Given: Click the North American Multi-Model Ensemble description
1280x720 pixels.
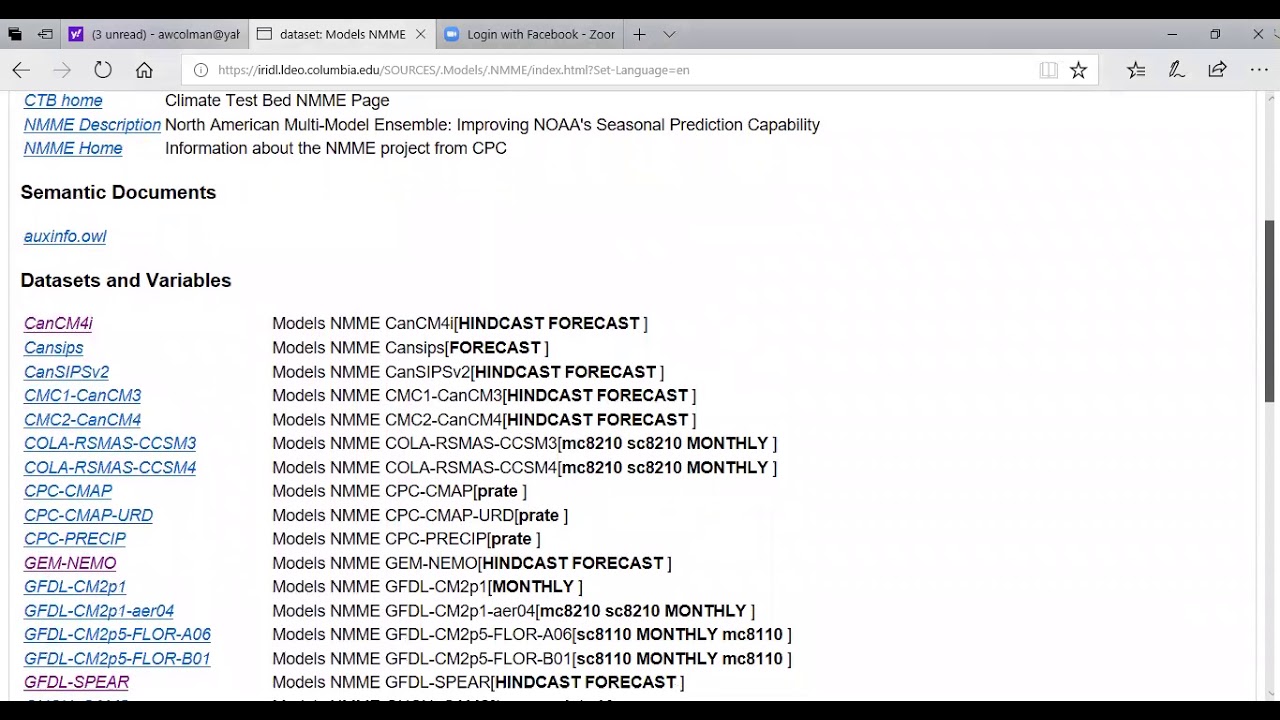Looking at the screenshot, I should 492,125.
